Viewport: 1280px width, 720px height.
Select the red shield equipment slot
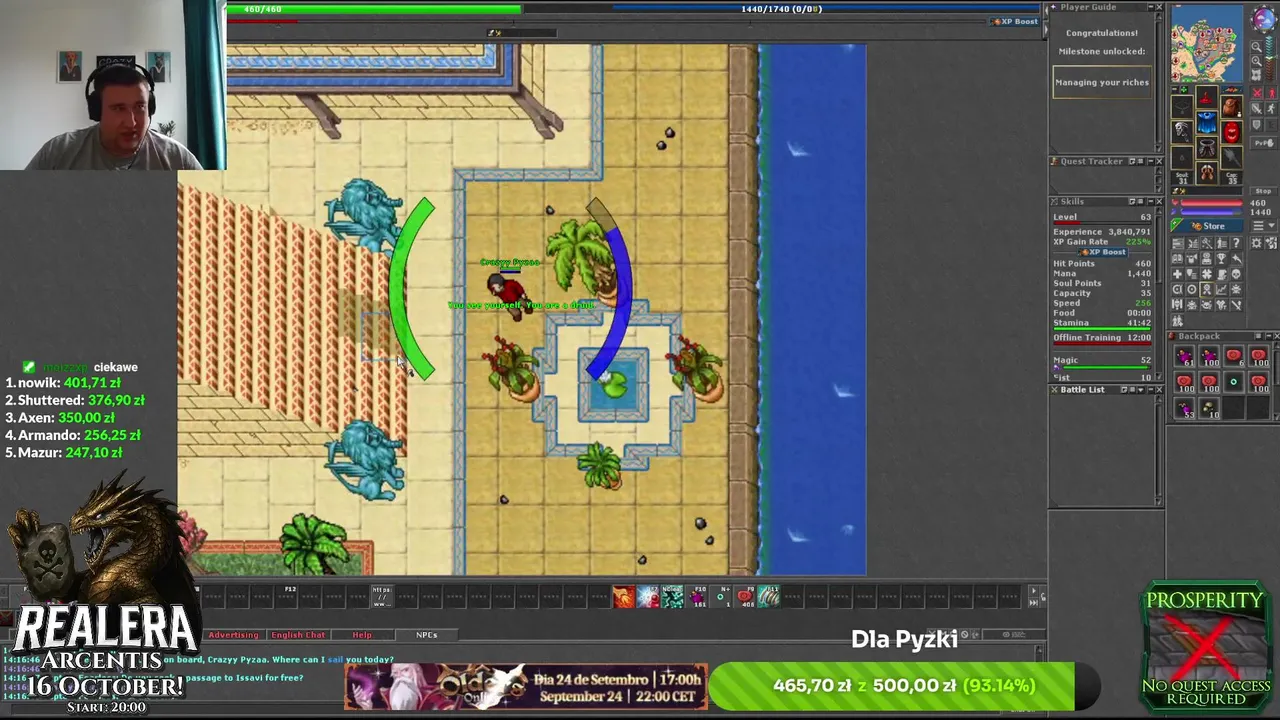(x=1231, y=132)
